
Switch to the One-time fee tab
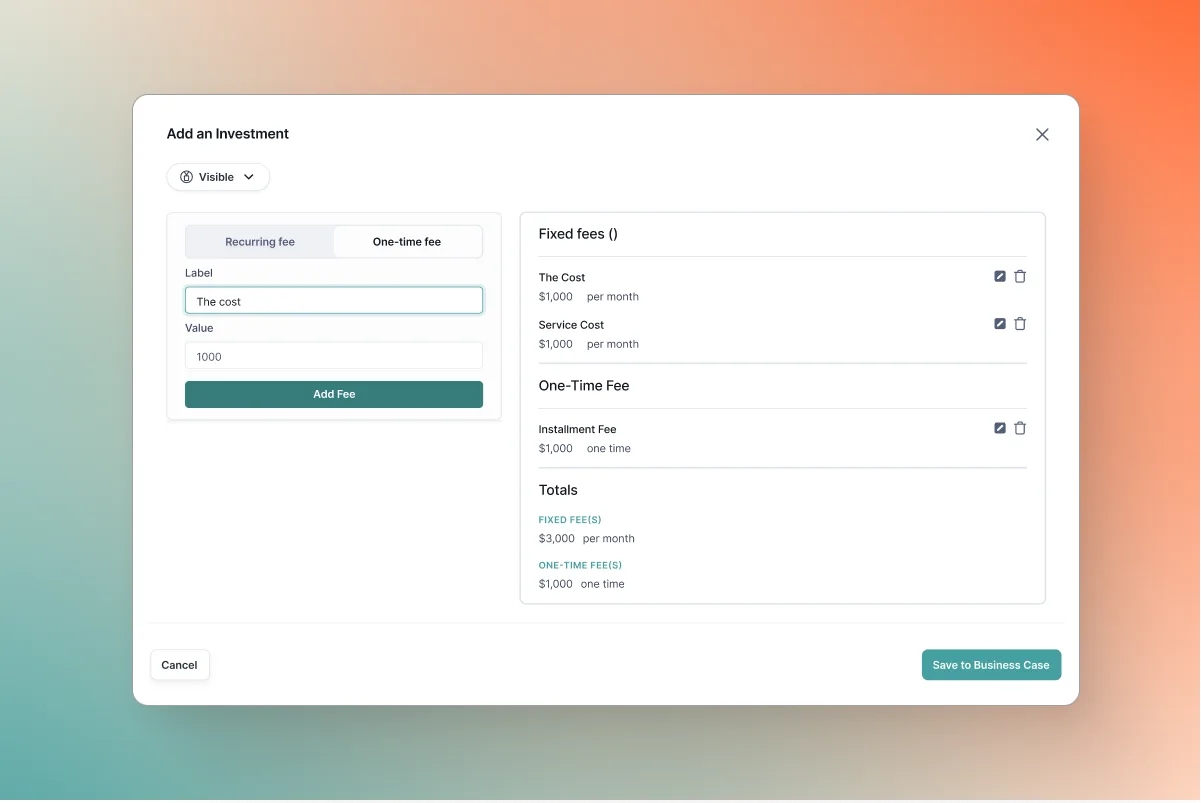pyautogui.click(x=407, y=242)
